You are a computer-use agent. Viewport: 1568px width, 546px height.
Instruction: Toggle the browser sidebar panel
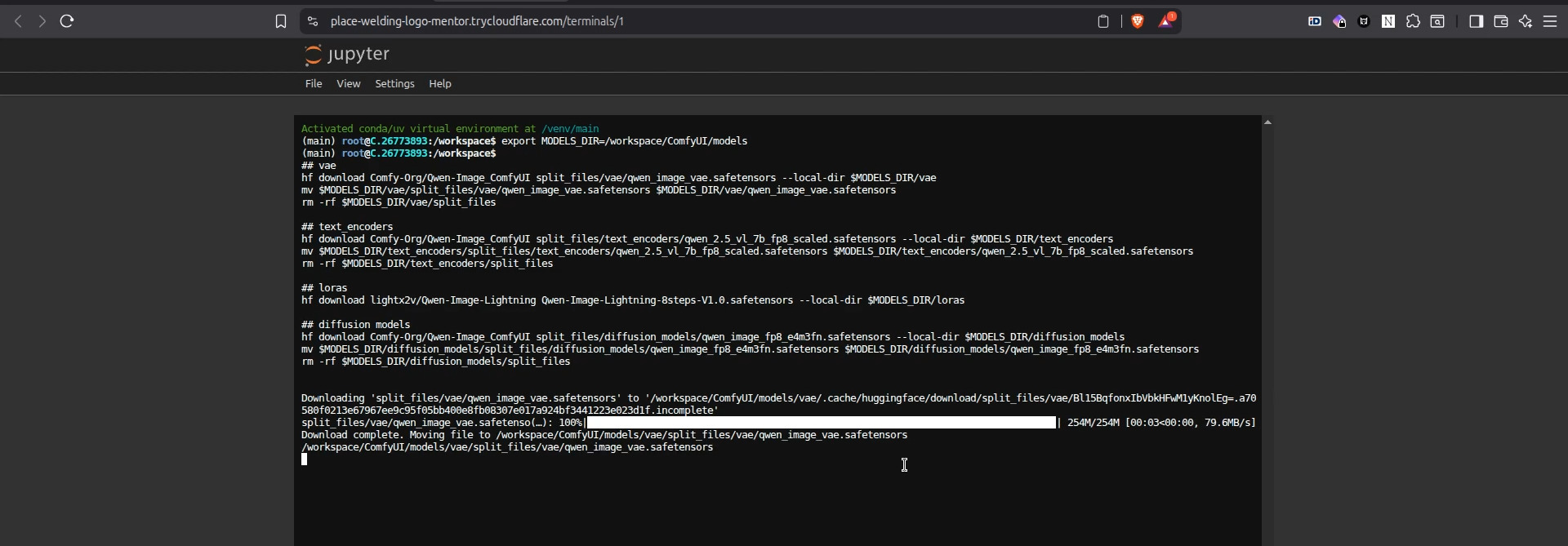click(x=1476, y=21)
